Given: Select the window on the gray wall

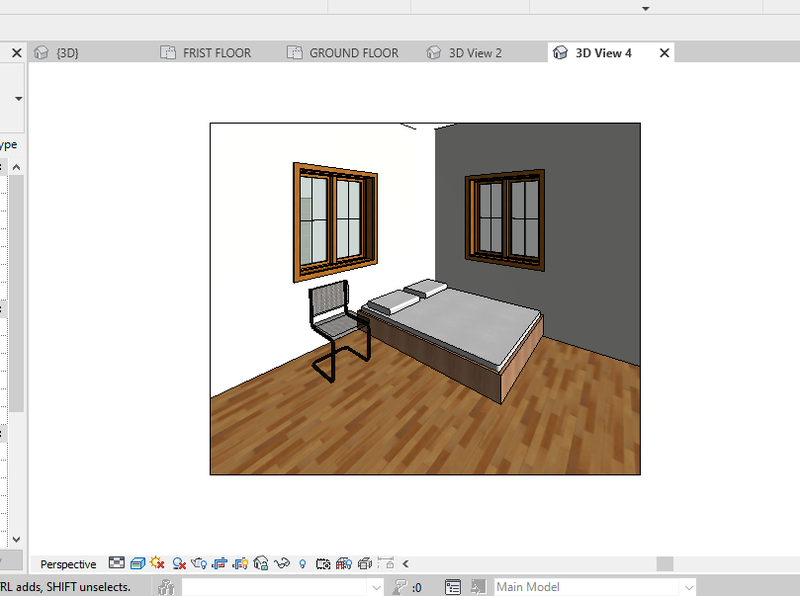Looking at the screenshot, I should tap(505, 219).
